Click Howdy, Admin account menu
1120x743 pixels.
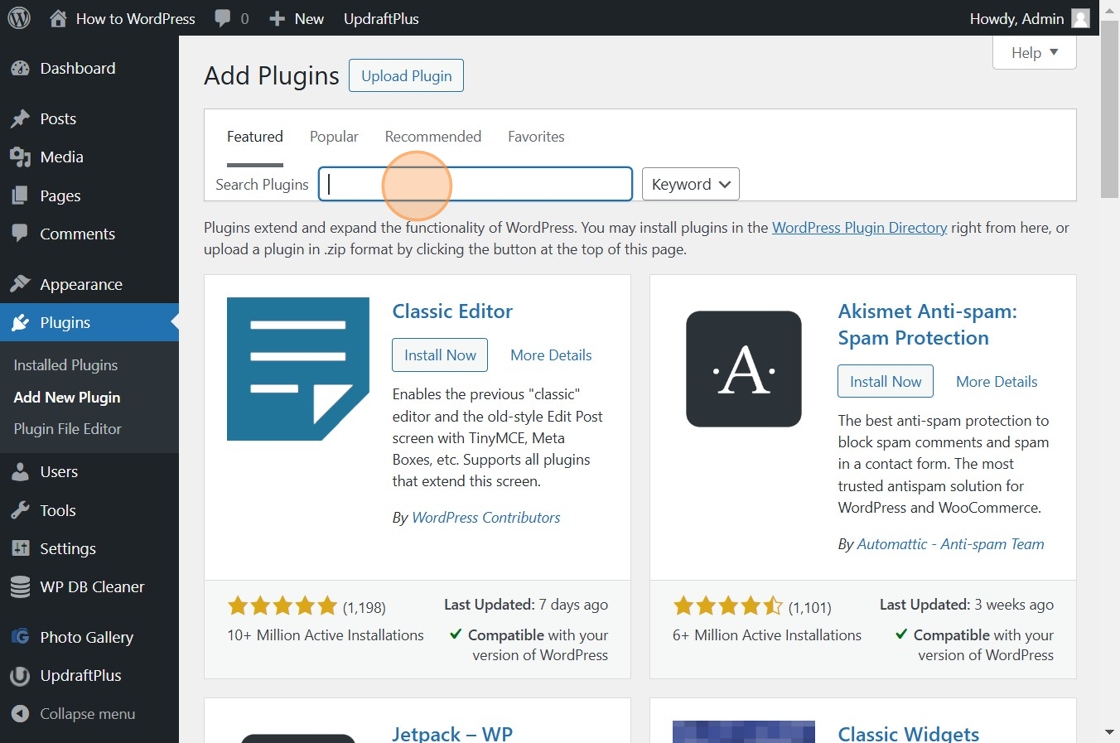coord(1029,19)
